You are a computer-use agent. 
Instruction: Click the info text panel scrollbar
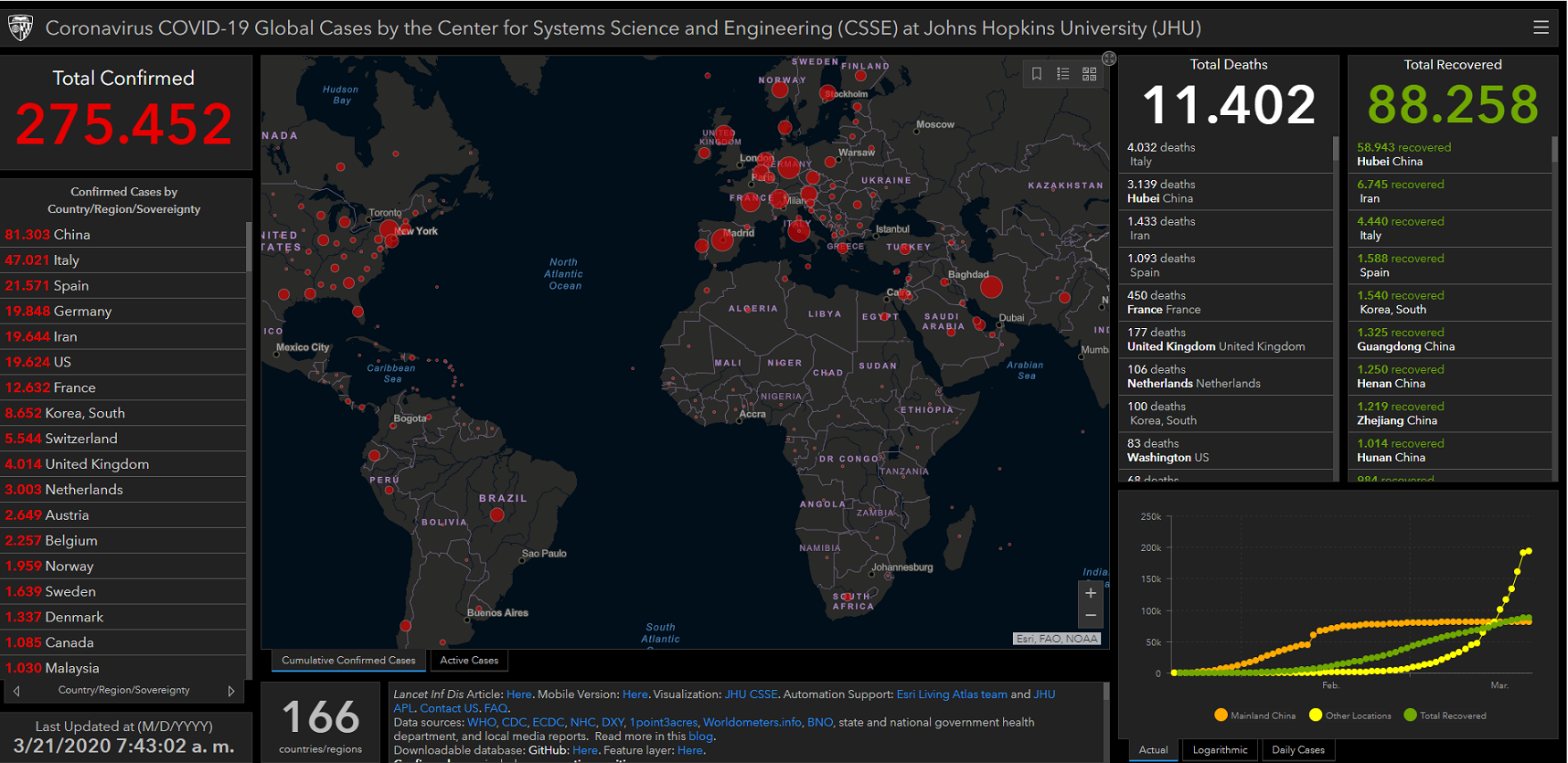click(x=1106, y=692)
